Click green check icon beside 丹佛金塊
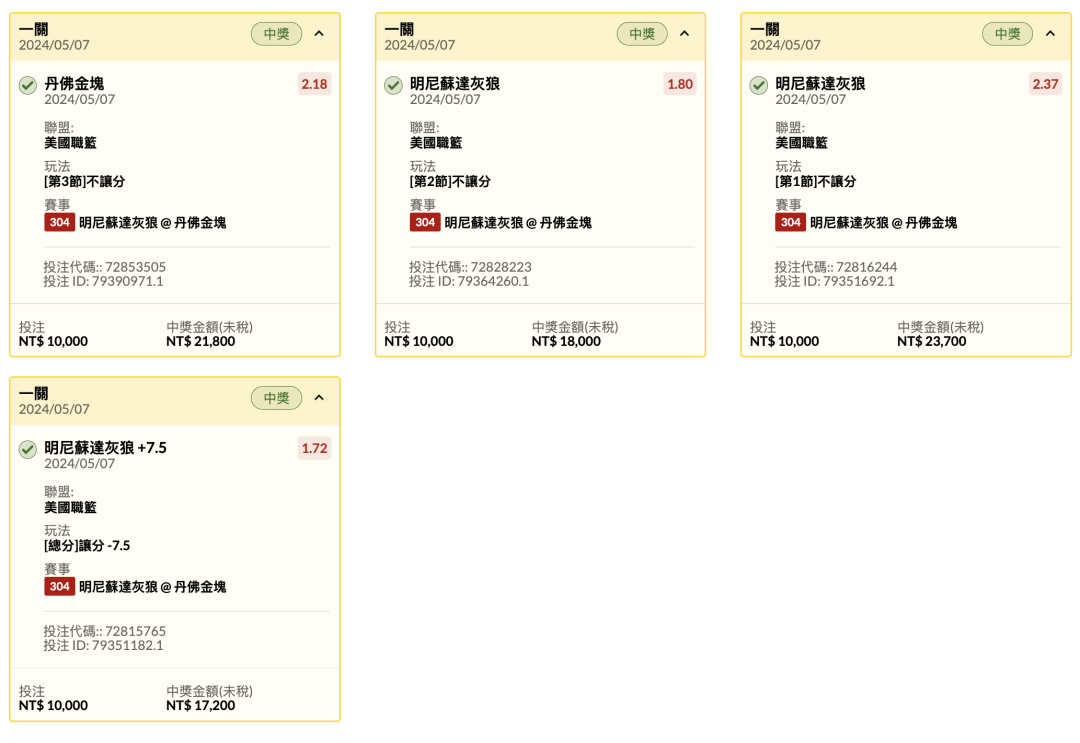 [28, 85]
